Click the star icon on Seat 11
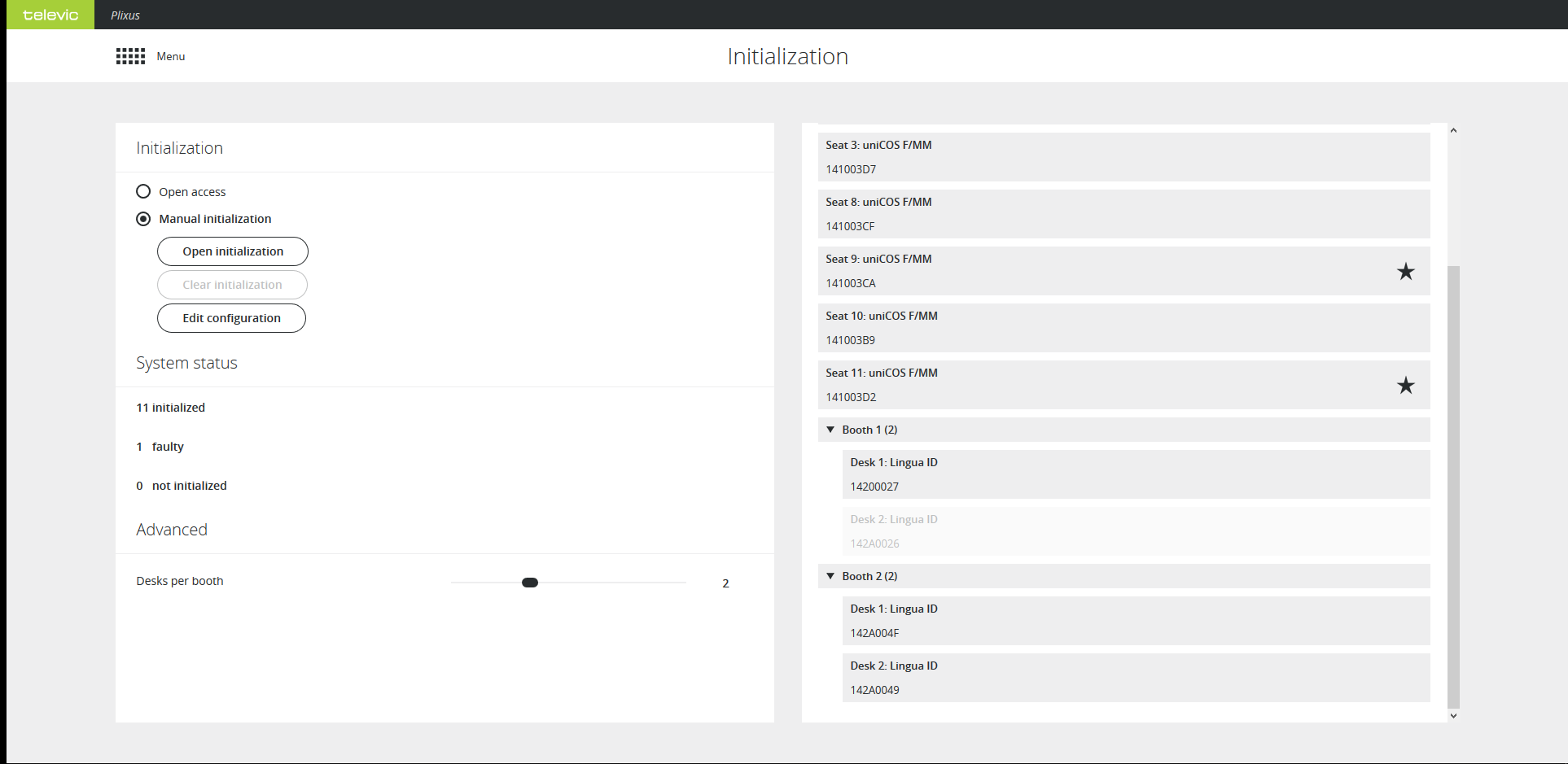The image size is (1568, 764). (1405, 386)
